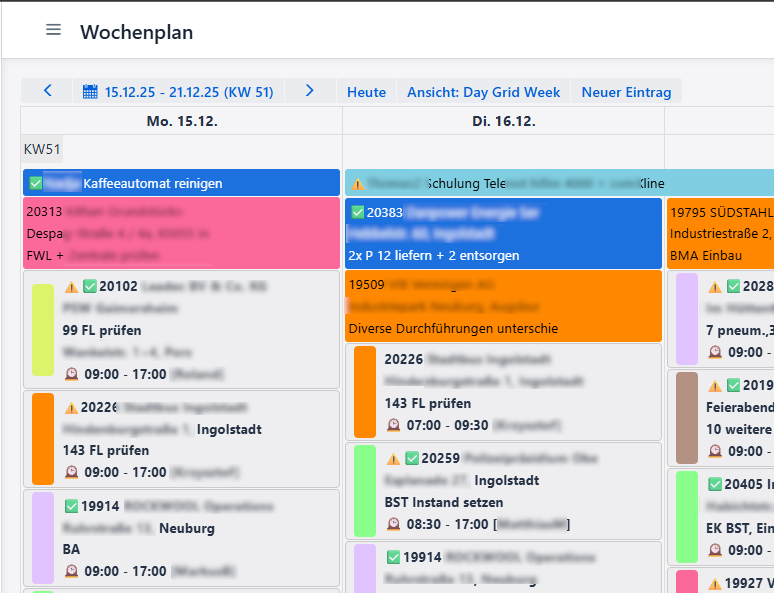Image resolution: width=774 pixels, height=593 pixels.
Task: Click clock icon on 99 FL prüfen entry
Action: [71, 374]
